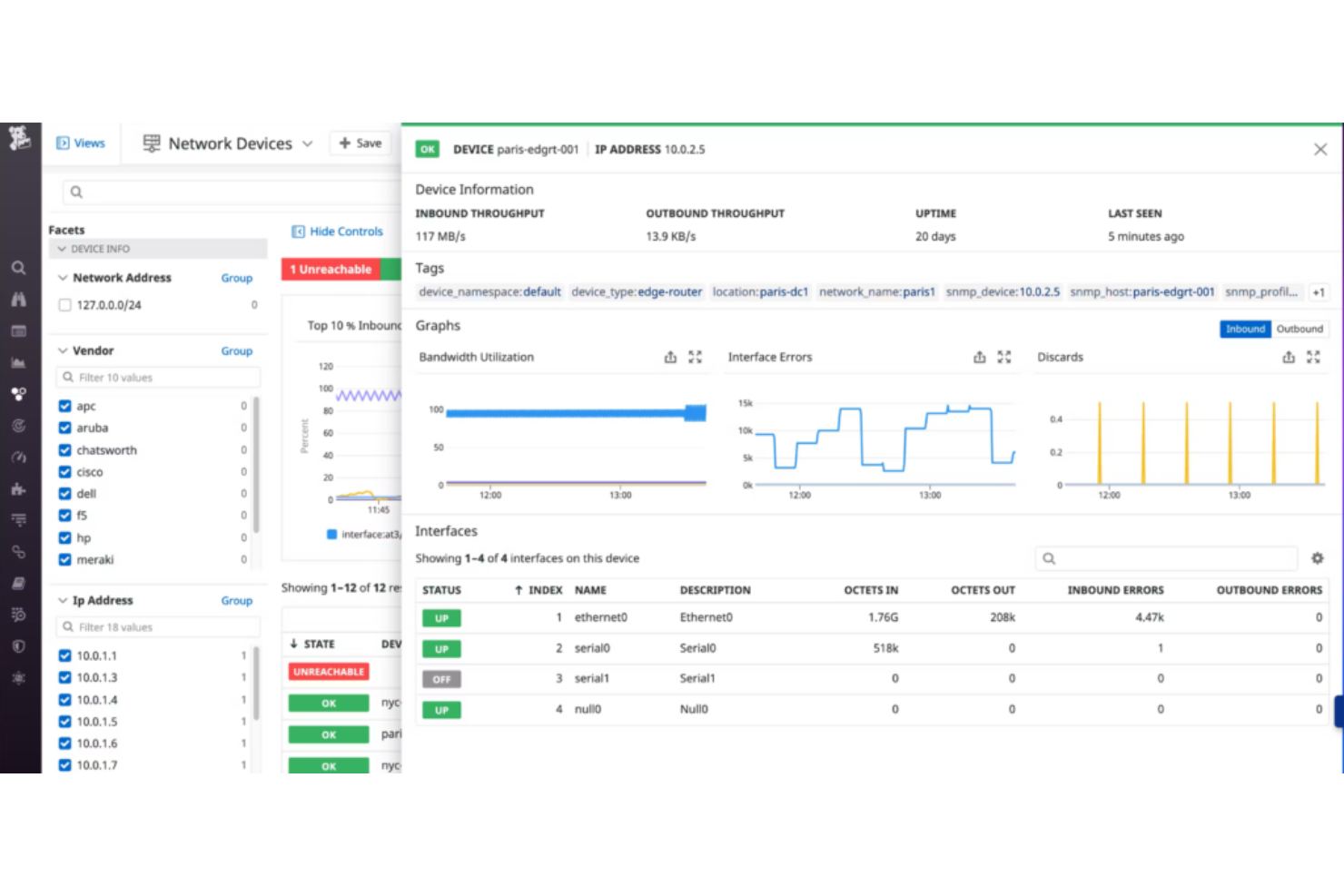This screenshot has width=1344, height=896.
Task: Click the dashboards chart icon in sidebar
Action: pos(18,362)
